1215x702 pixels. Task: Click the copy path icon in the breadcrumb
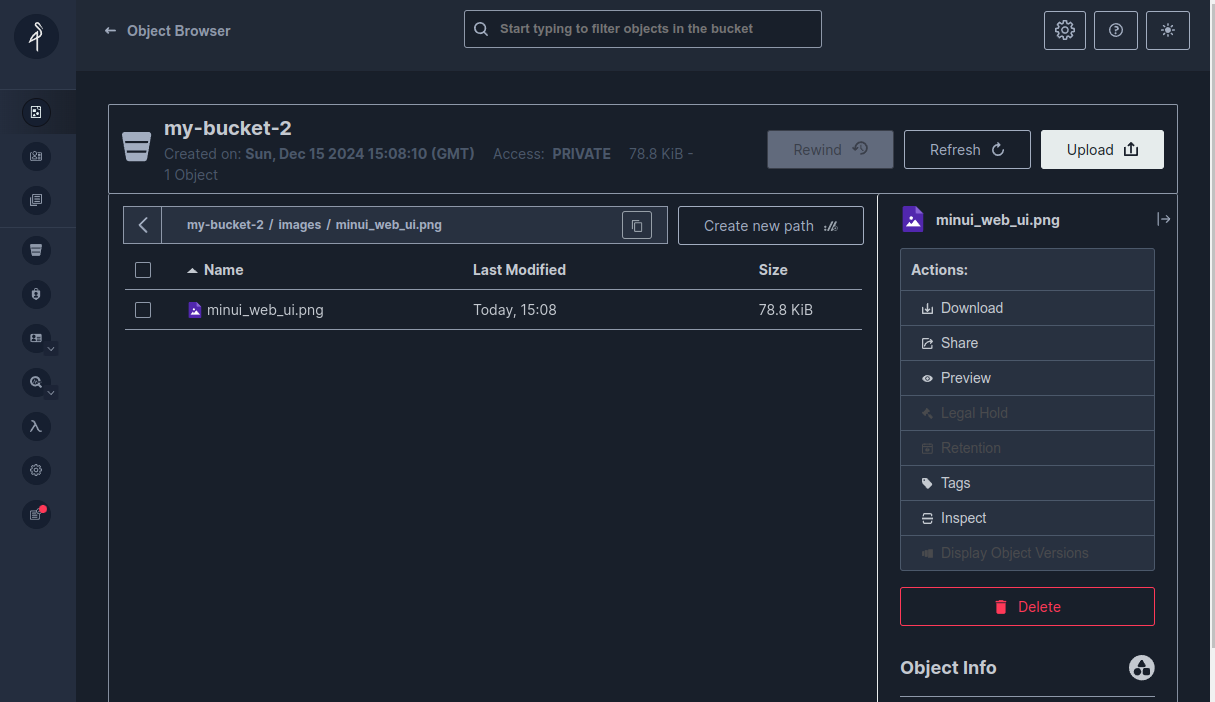point(636,225)
